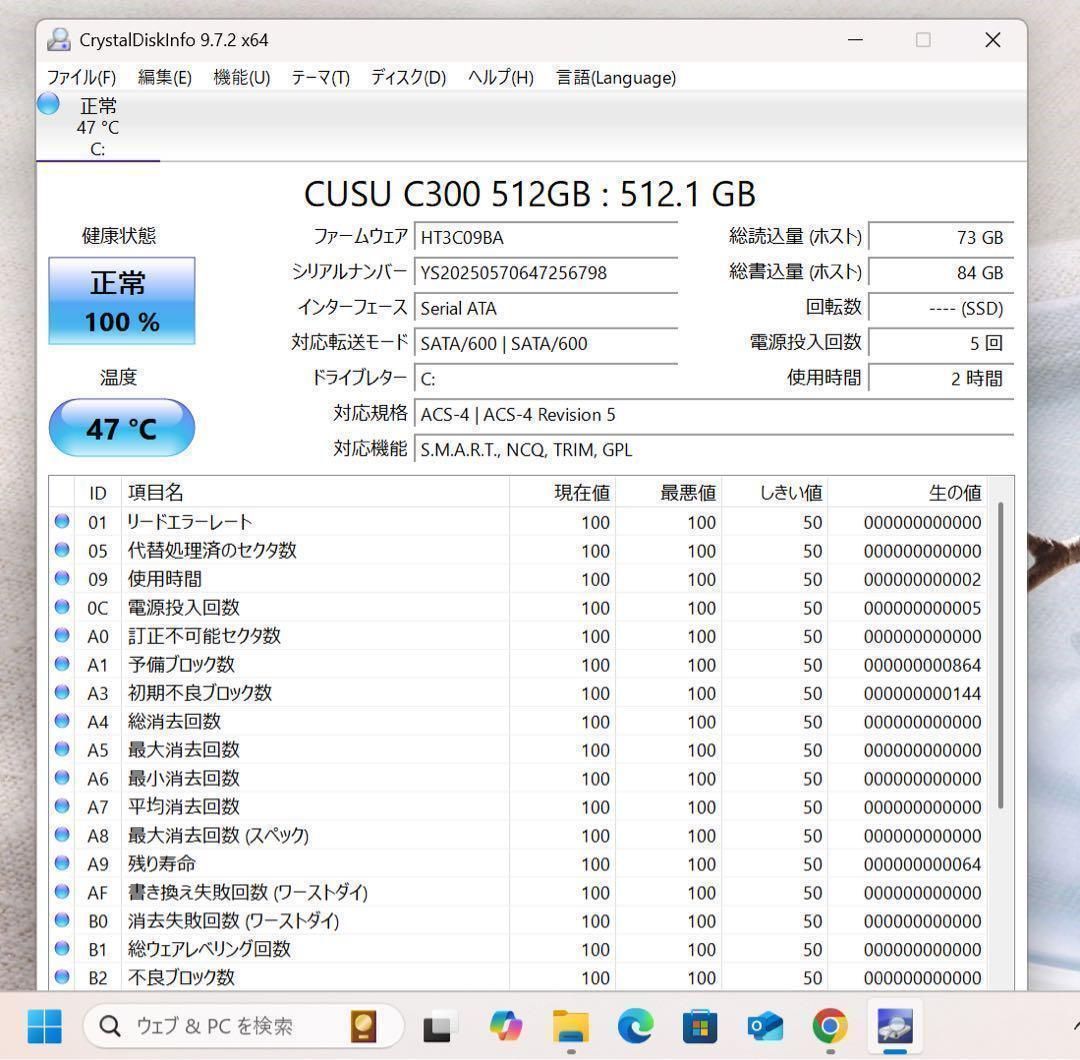Open the ヘルプ(H) menu

498,77
